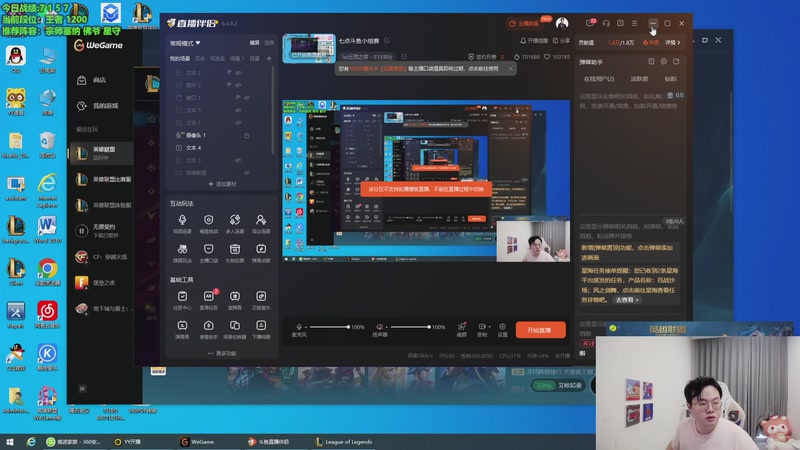Click the 开始直播 start streaming button
This screenshot has height=450, width=800.
click(x=540, y=330)
